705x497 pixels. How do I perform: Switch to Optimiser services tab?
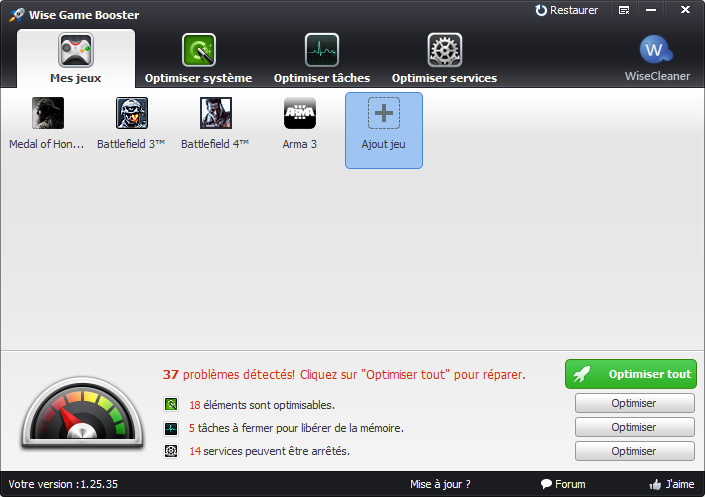pos(444,58)
